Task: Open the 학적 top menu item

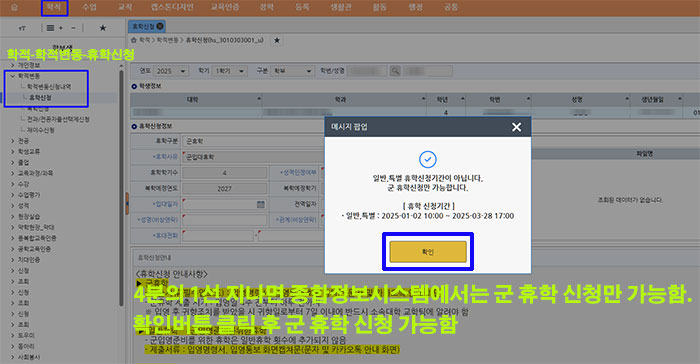Action: coord(54,7)
